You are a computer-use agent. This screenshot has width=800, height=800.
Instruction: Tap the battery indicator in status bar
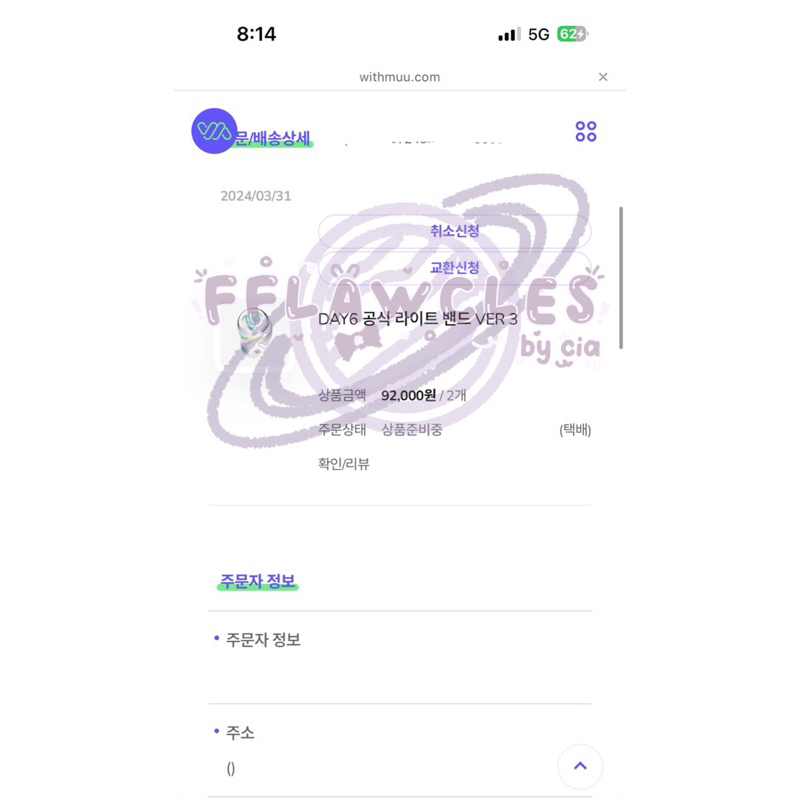coord(571,34)
